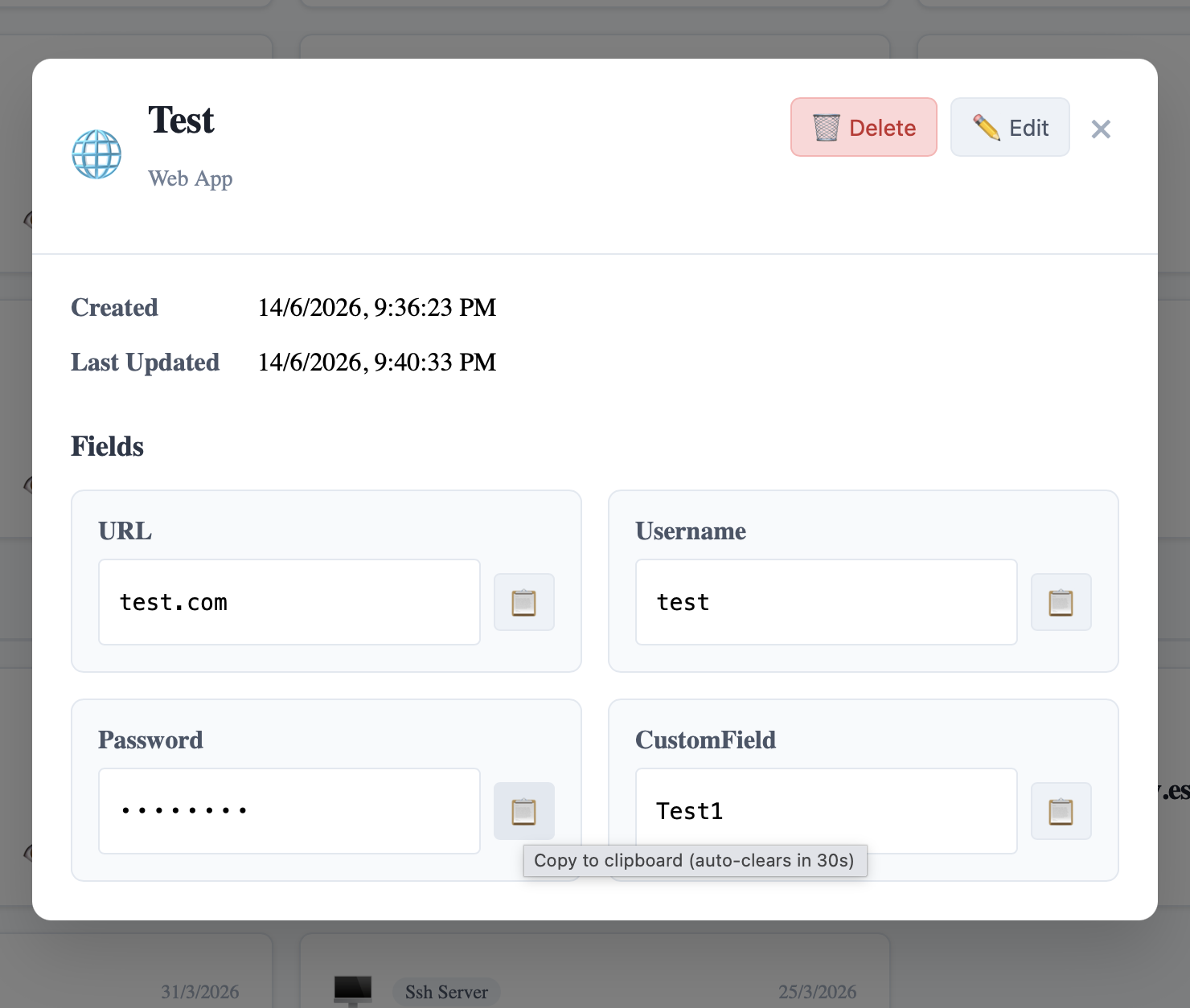Image resolution: width=1190 pixels, height=1008 pixels.
Task: Copy the Username field to clipboard
Action: click(x=1061, y=602)
